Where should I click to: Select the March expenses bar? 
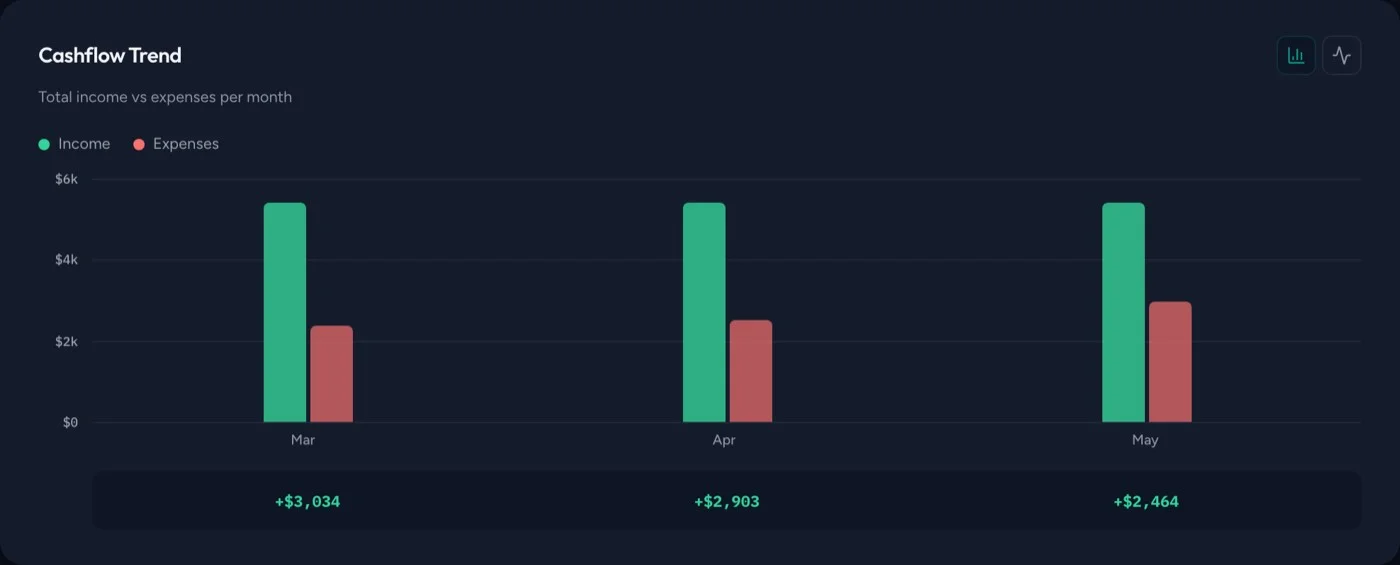(331, 374)
